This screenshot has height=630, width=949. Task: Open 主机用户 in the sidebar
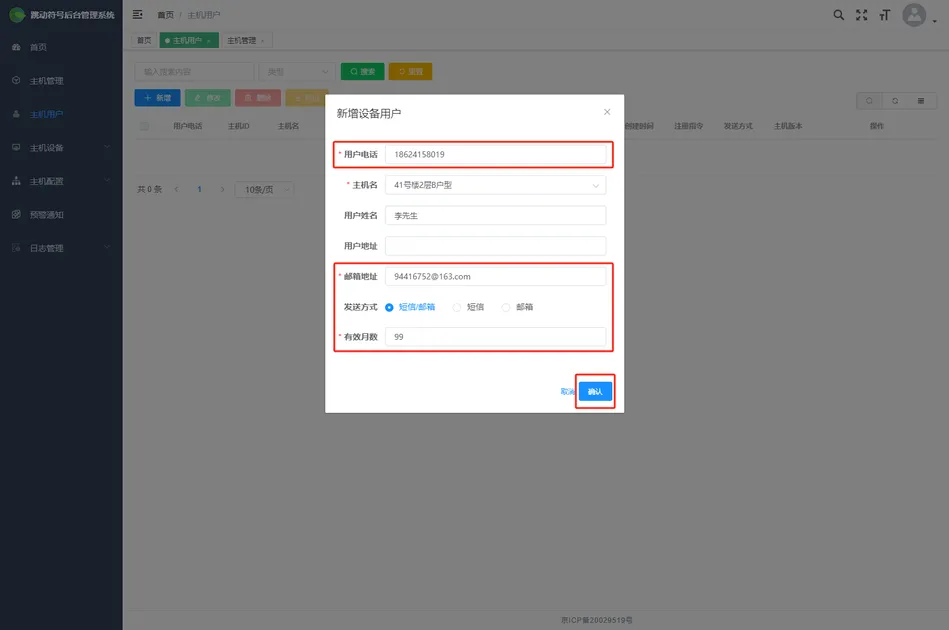(x=61, y=114)
